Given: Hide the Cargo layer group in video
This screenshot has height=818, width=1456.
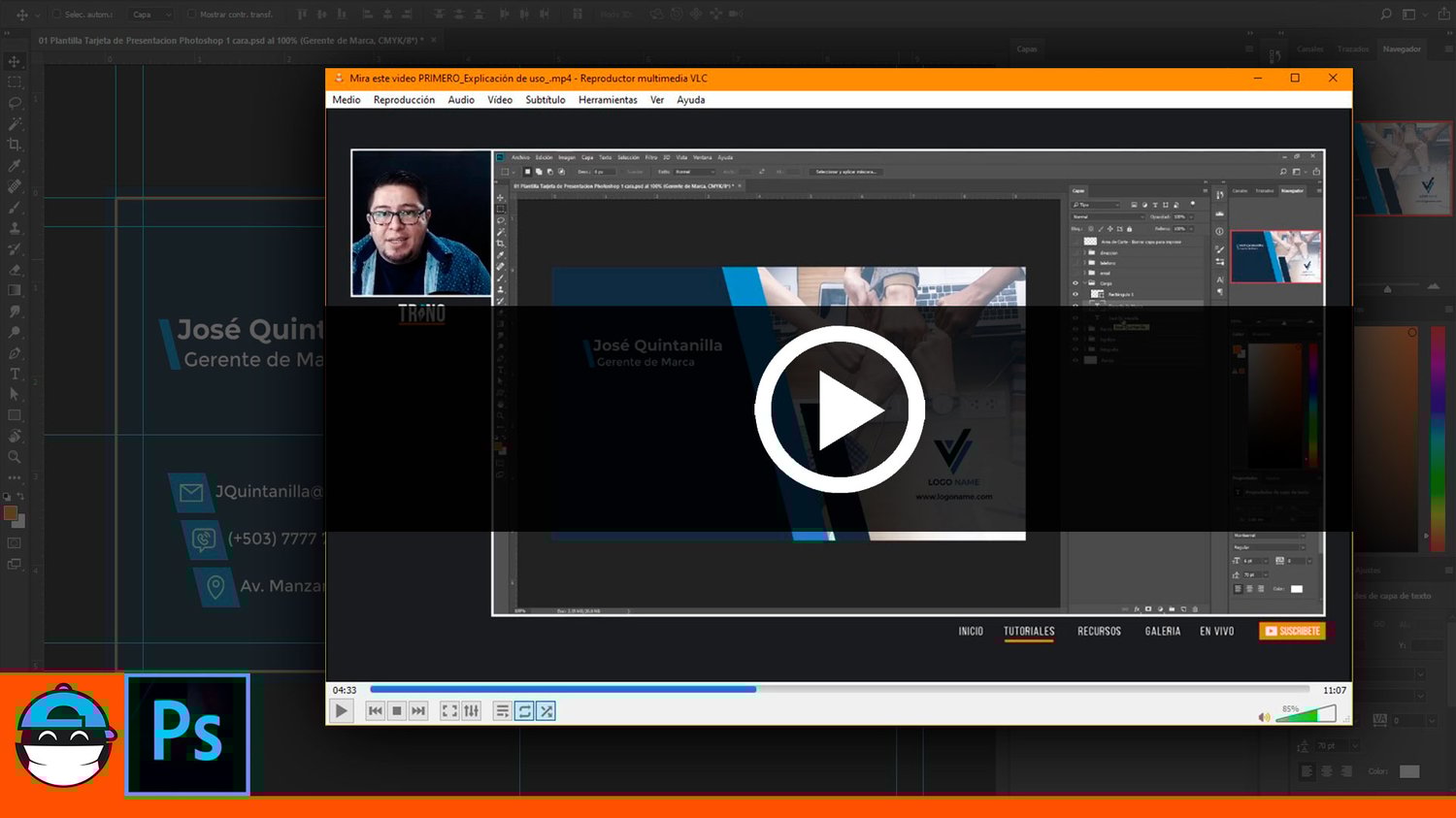Looking at the screenshot, I should tap(1075, 283).
